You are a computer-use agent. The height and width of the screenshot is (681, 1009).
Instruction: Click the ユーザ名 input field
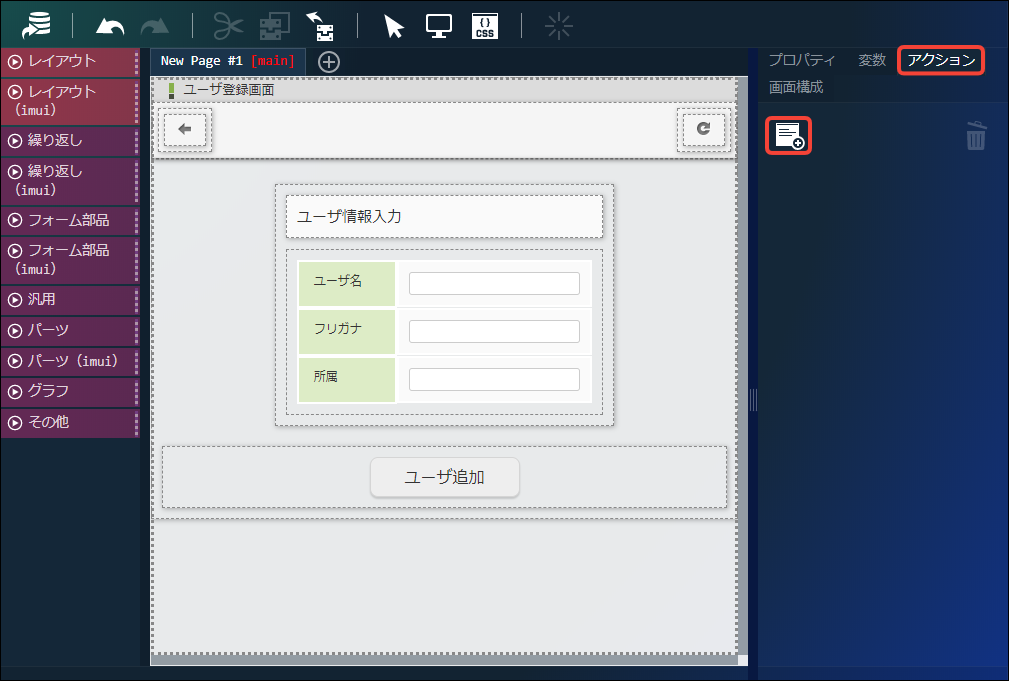494,283
